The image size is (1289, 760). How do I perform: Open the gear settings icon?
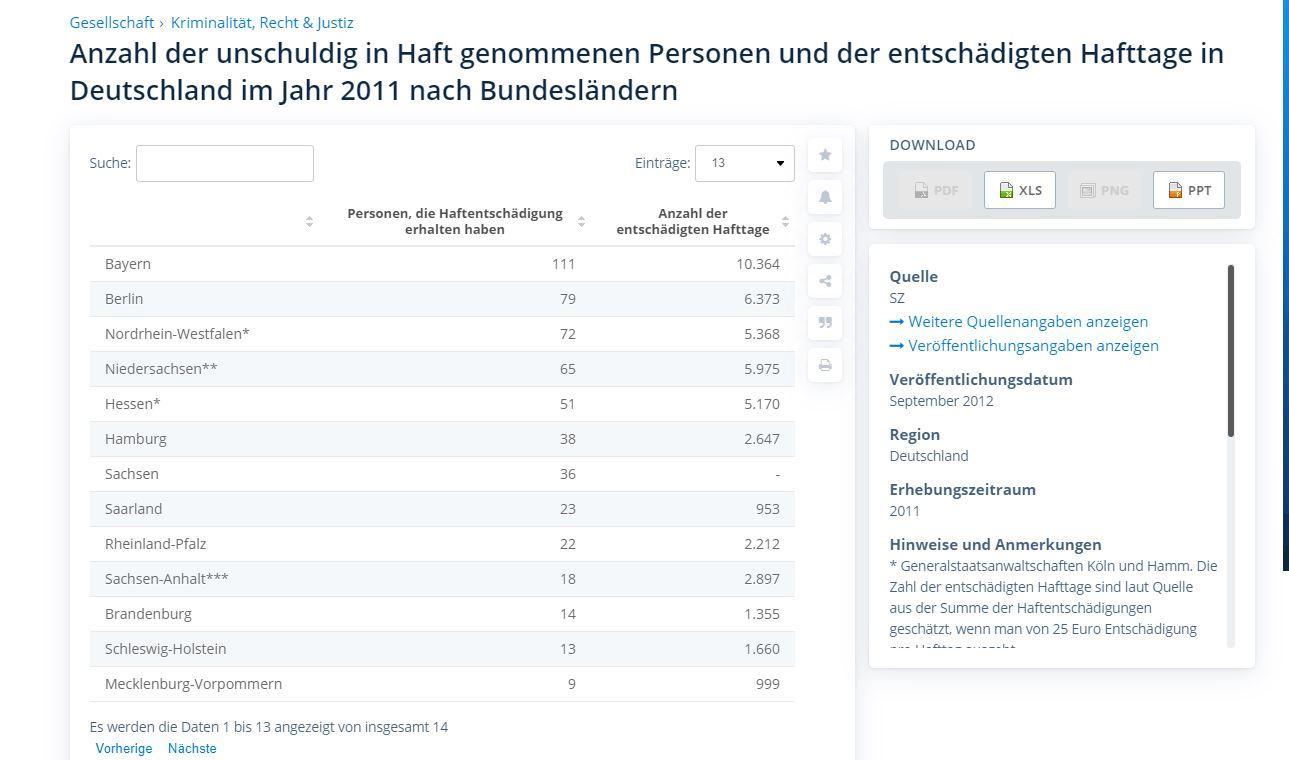click(825, 239)
